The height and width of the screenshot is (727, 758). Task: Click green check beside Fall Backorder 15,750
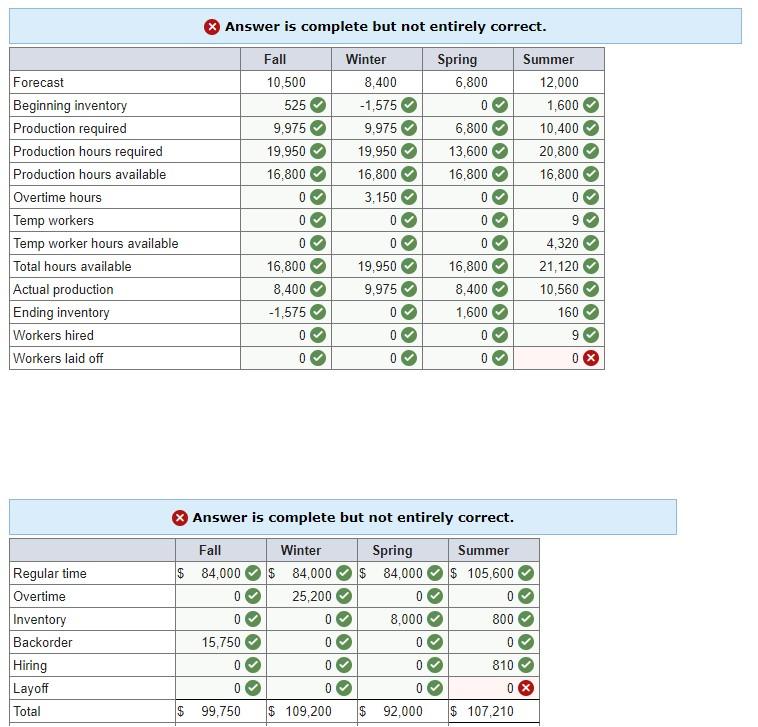point(253,642)
